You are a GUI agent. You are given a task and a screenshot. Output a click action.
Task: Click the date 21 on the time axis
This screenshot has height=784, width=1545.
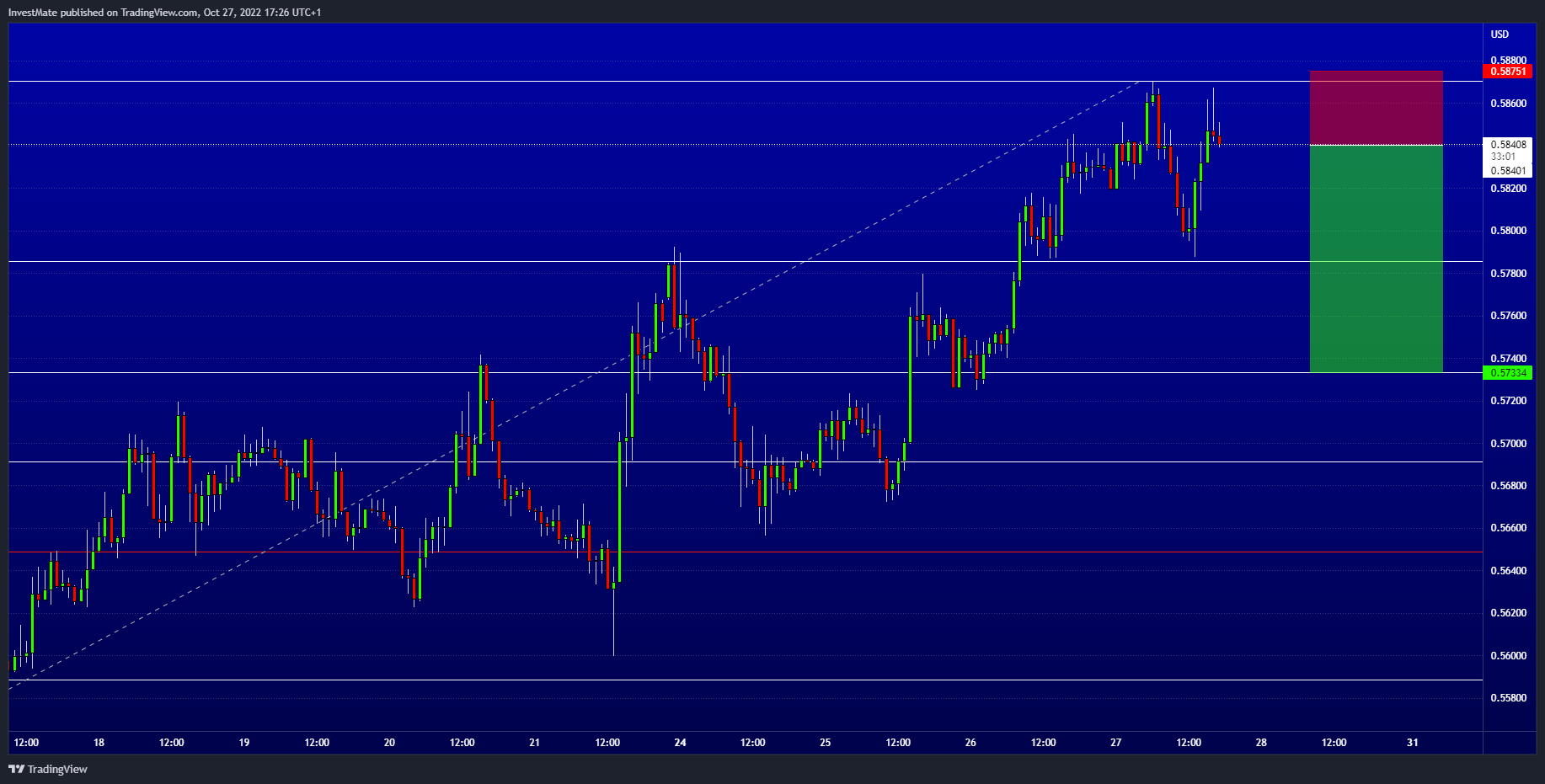coord(534,743)
